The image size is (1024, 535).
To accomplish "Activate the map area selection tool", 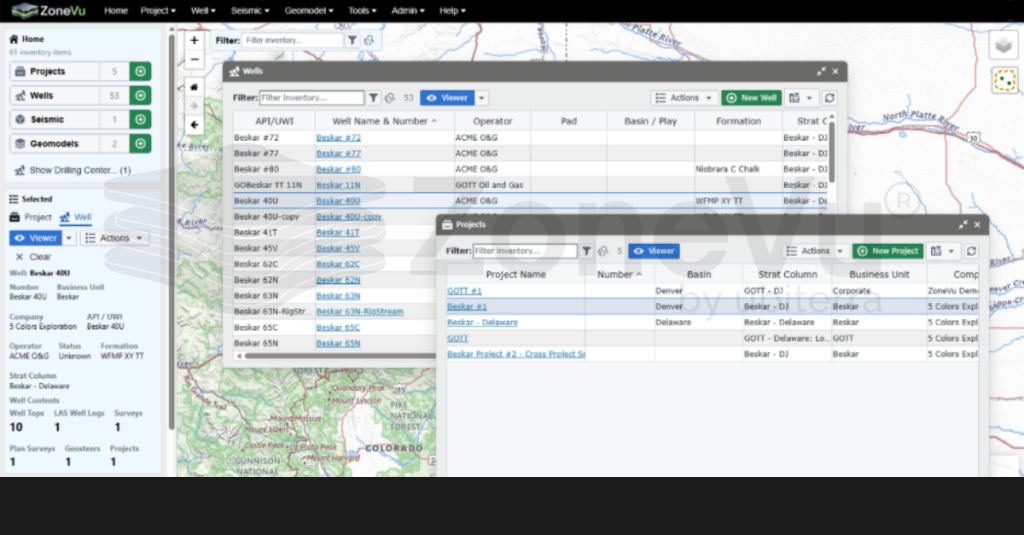I will pyautogui.click(x=1004, y=81).
